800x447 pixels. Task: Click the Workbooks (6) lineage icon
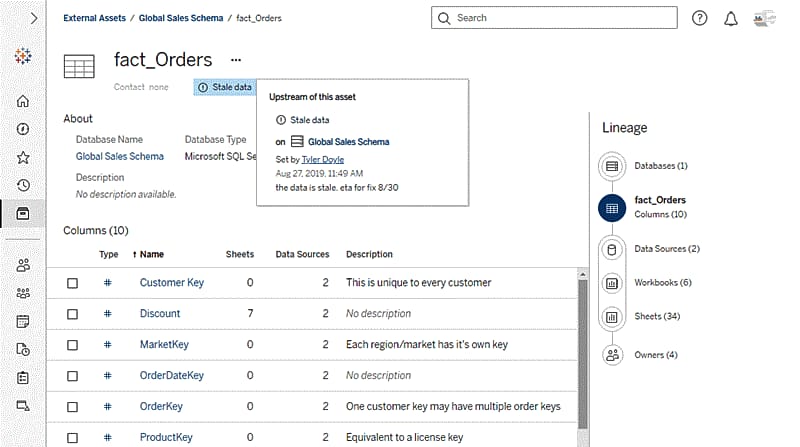pos(611,283)
